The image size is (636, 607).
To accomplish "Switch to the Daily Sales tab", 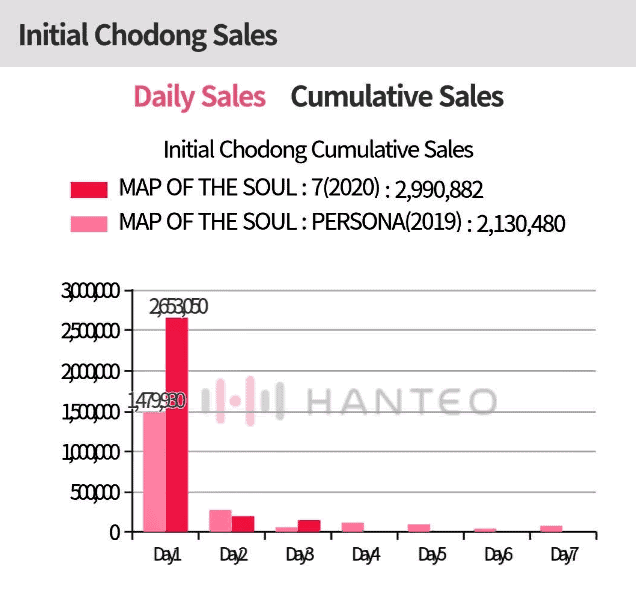I will (199, 97).
